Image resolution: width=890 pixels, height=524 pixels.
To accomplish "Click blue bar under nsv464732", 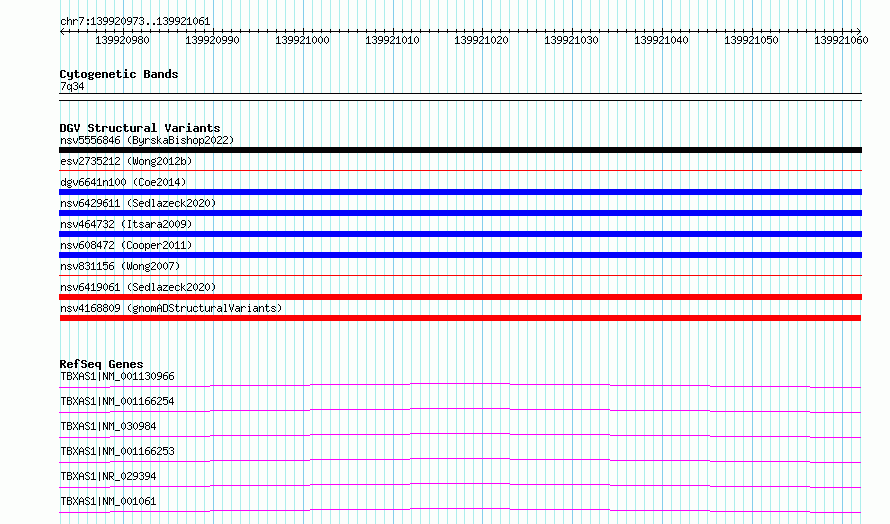I will (x=460, y=234).
